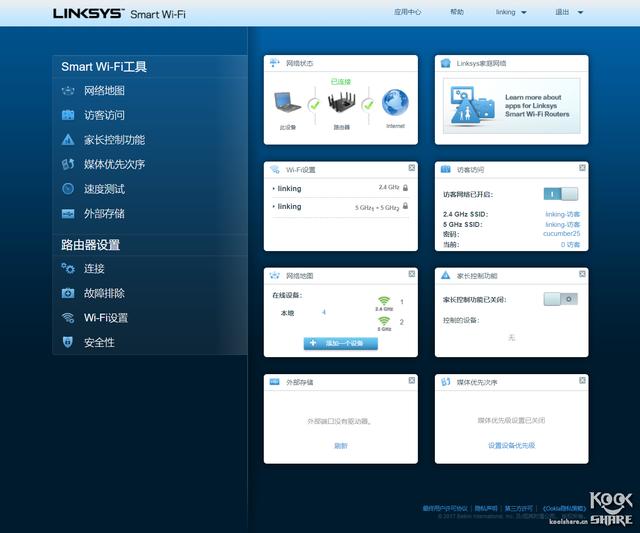Click the 外部存储 widget header icon

[x=274, y=382]
